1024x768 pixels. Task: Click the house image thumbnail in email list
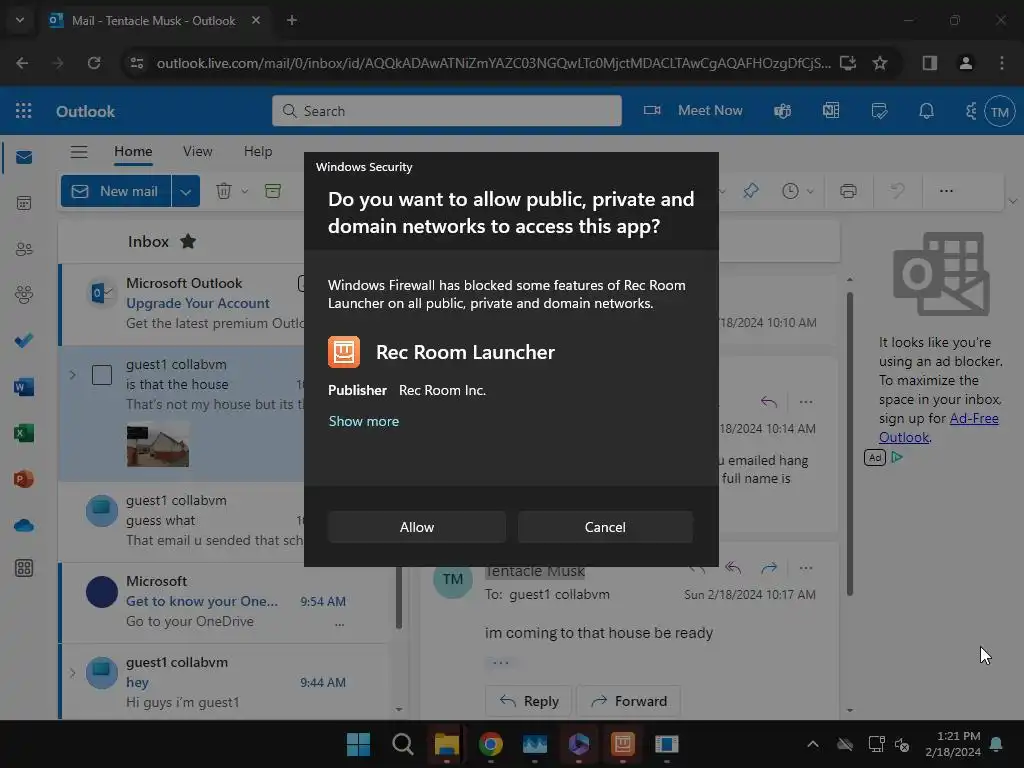tap(157, 446)
